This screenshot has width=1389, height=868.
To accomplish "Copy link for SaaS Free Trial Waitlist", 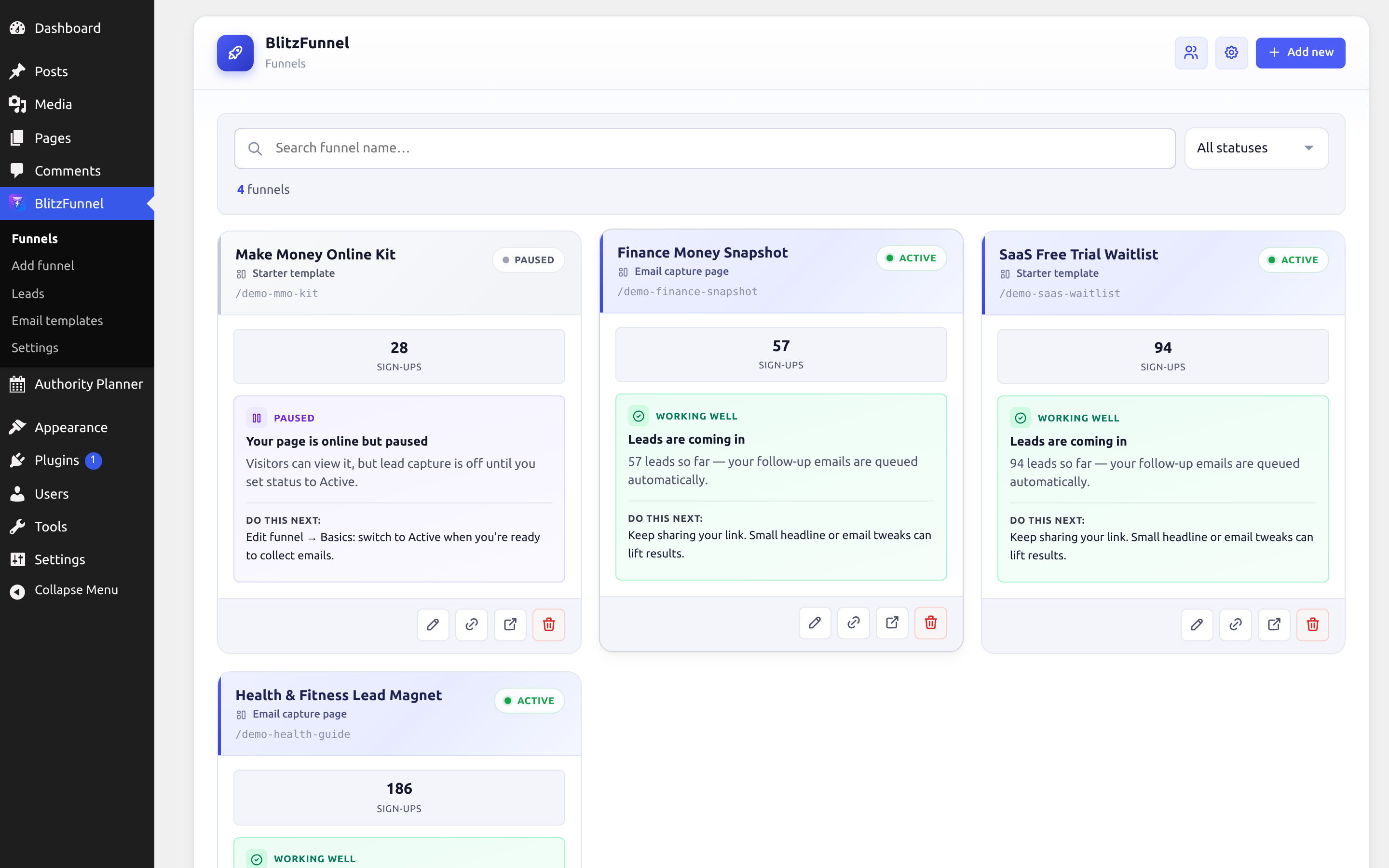I will pyautogui.click(x=1235, y=624).
